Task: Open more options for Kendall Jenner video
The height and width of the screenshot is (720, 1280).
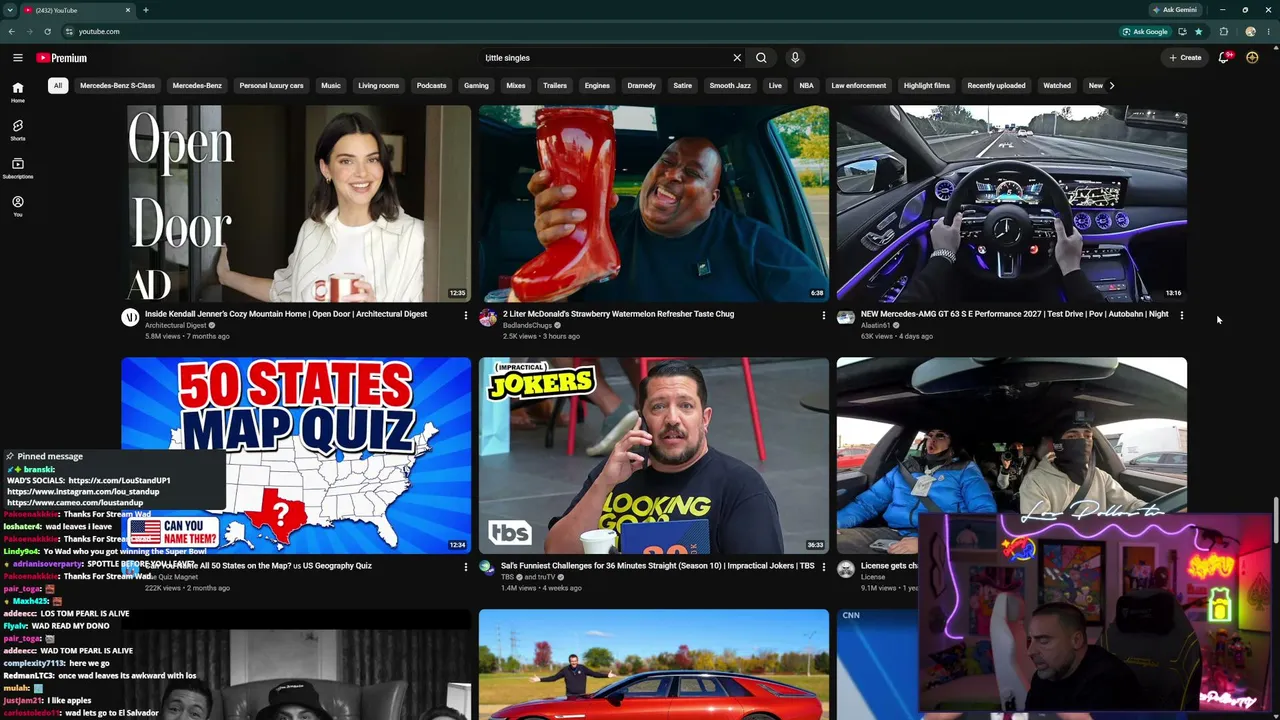Action: click(465, 315)
